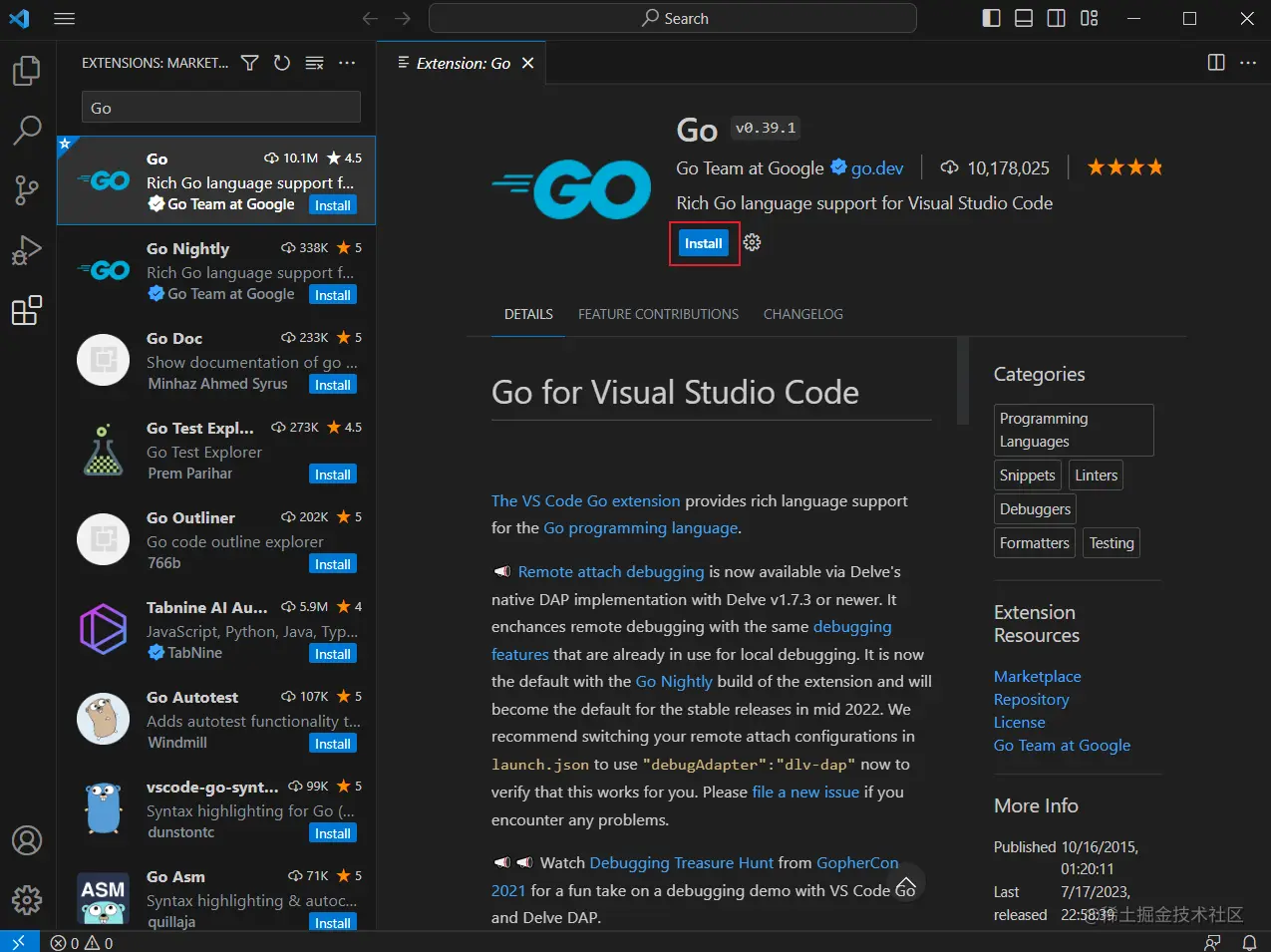Viewport: 1271px width, 952px height.
Task: Install the Go extension from details page
Action: (x=703, y=243)
